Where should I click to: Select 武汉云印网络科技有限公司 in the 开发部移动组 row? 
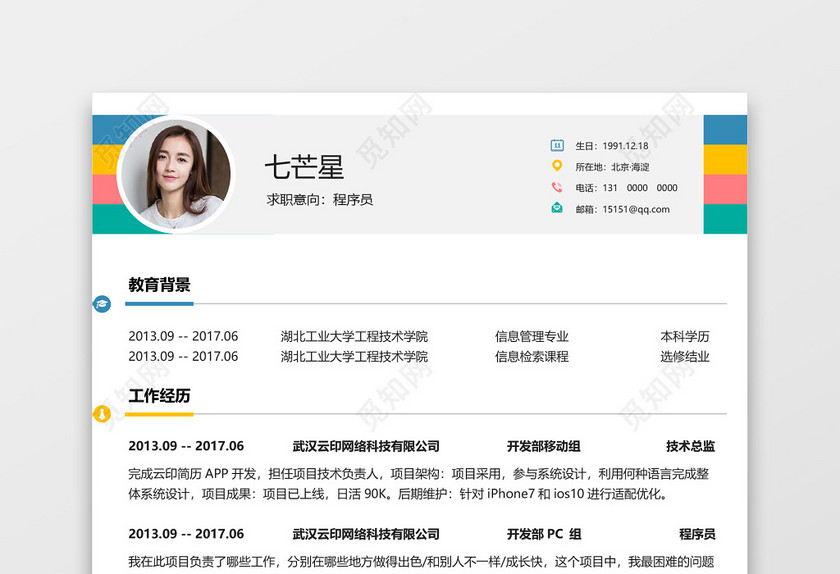[x=366, y=446]
